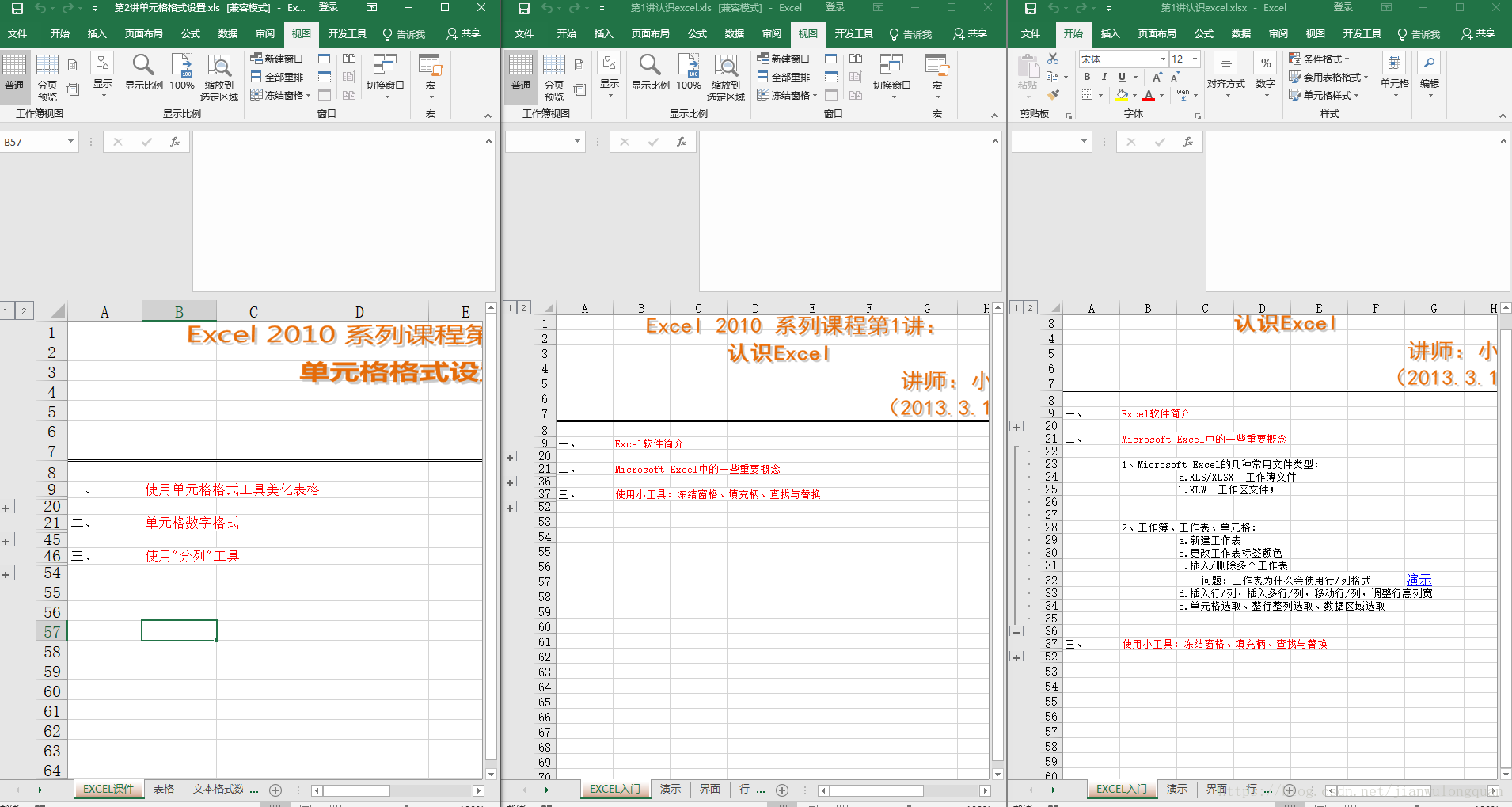The height and width of the screenshot is (807, 1512).
Task: Expand outline group at row 20, left window
Action: pos(6,508)
